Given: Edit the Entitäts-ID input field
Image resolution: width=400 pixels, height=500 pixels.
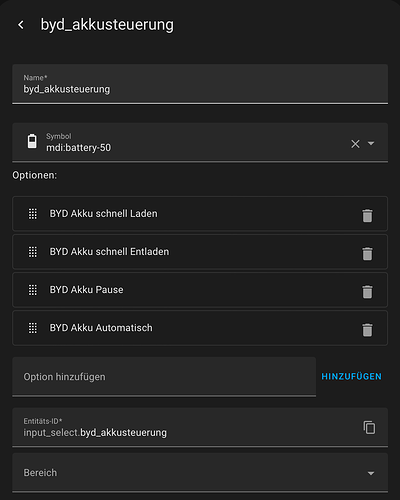Looking at the screenshot, I should click(187, 427).
